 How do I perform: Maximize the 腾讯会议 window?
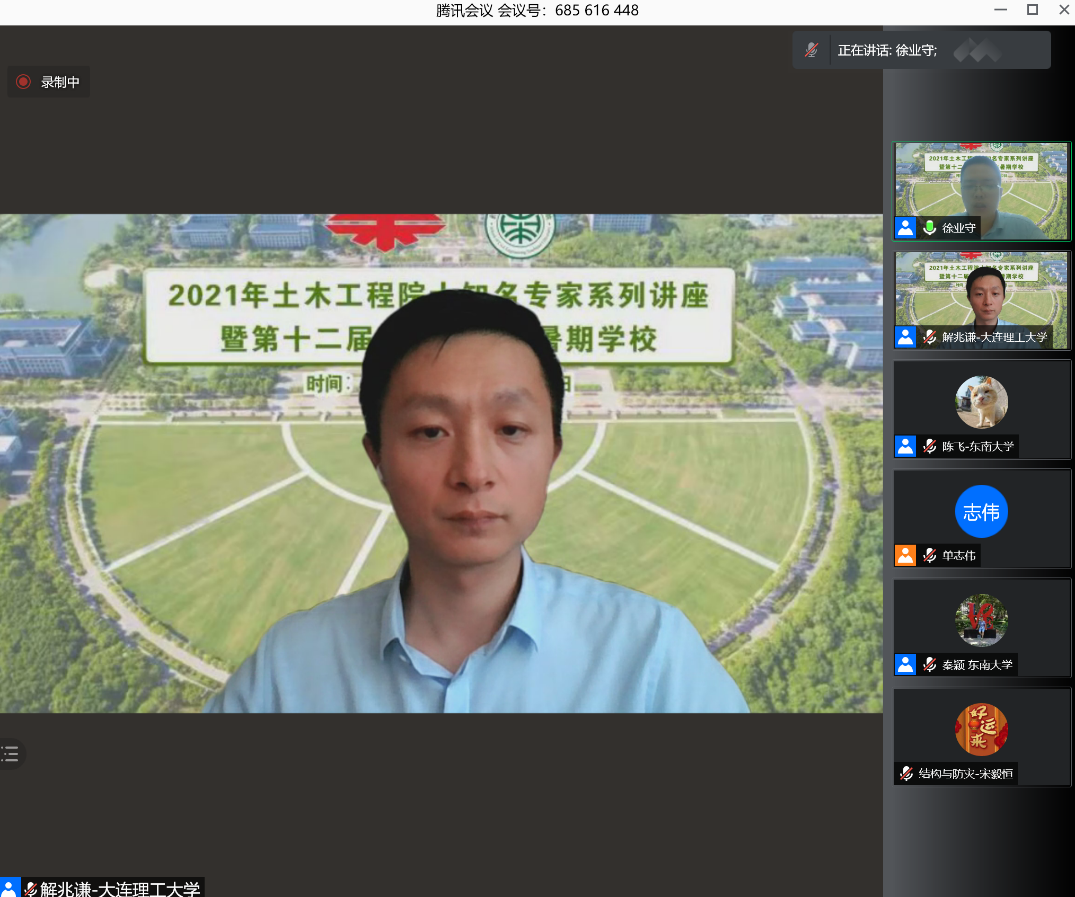tap(1032, 10)
